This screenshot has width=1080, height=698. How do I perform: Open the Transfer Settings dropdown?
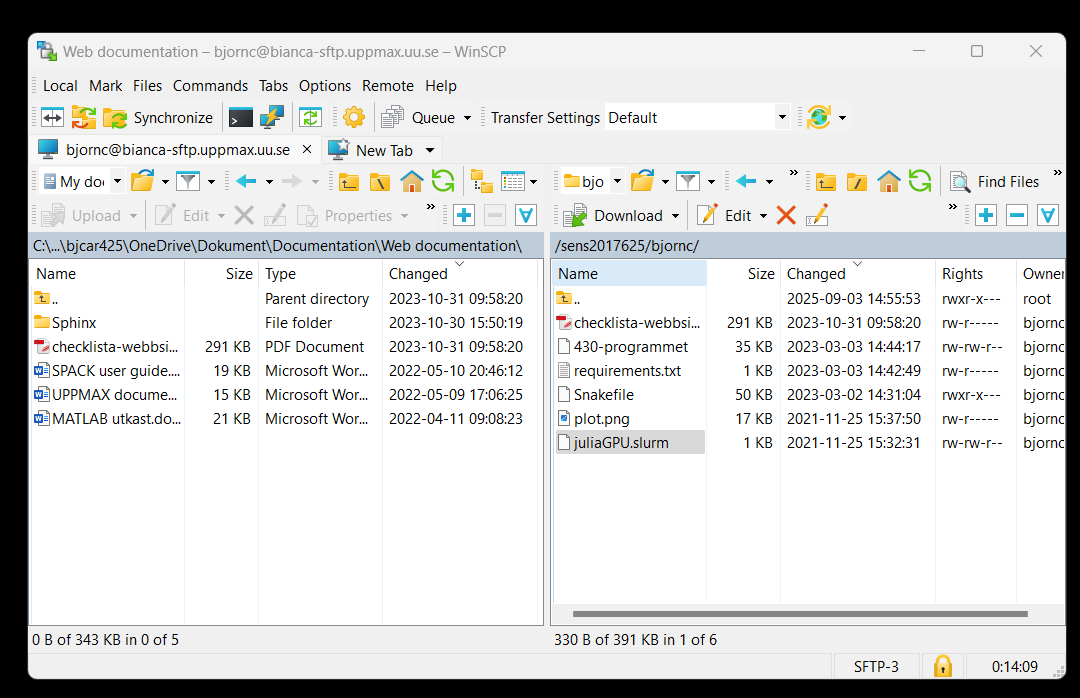[x=782, y=117]
